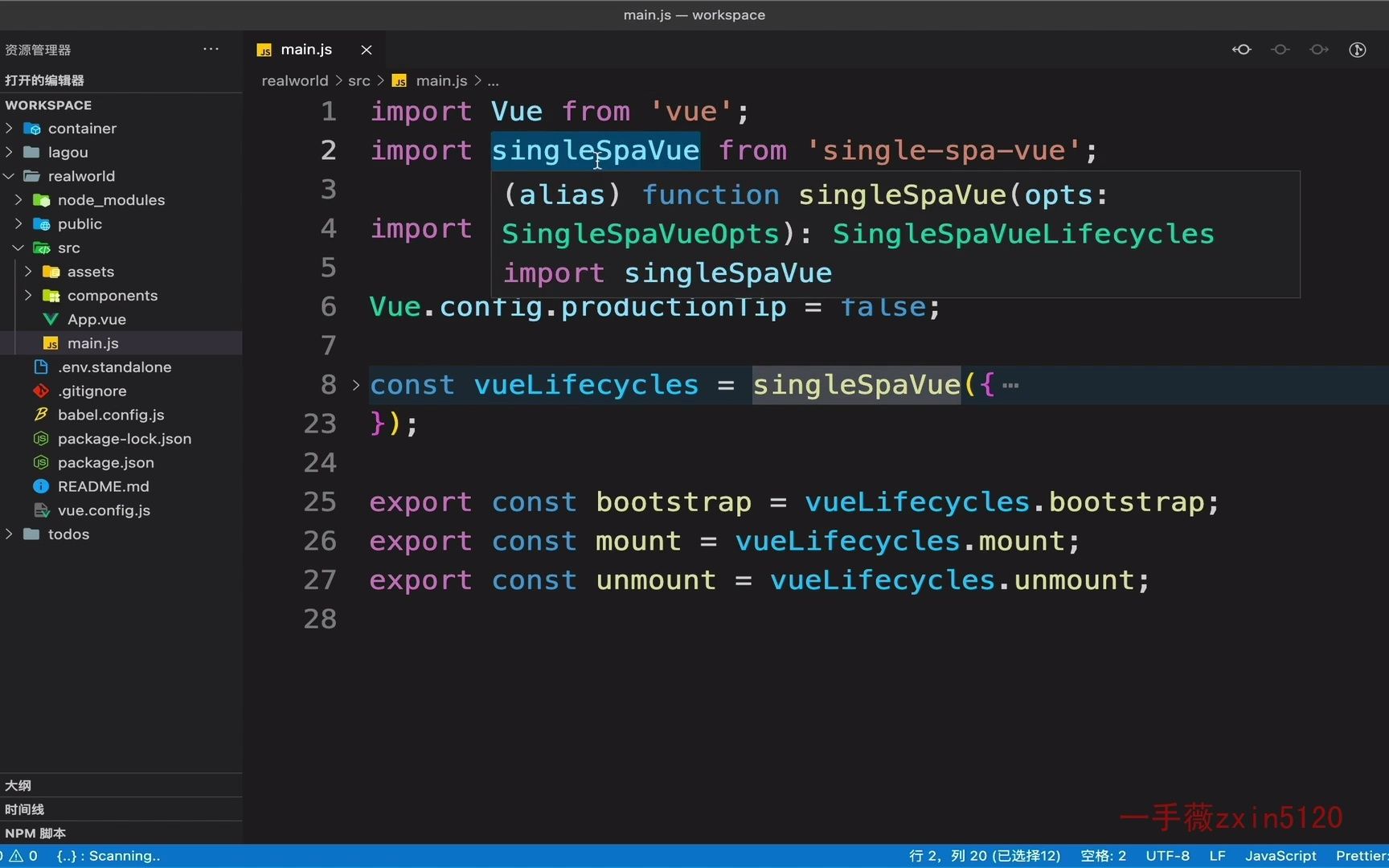The image size is (1389, 868).
Task: Click the App.vue Vue icon
Action: [x=51, y=319]
